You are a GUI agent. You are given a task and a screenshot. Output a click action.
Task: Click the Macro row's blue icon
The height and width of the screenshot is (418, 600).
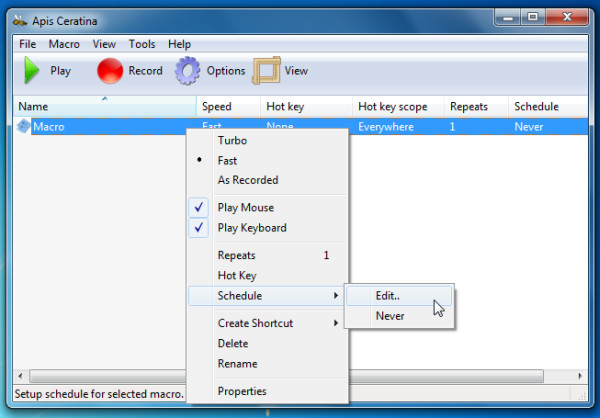pyautogui.click(x=23, y=126)
